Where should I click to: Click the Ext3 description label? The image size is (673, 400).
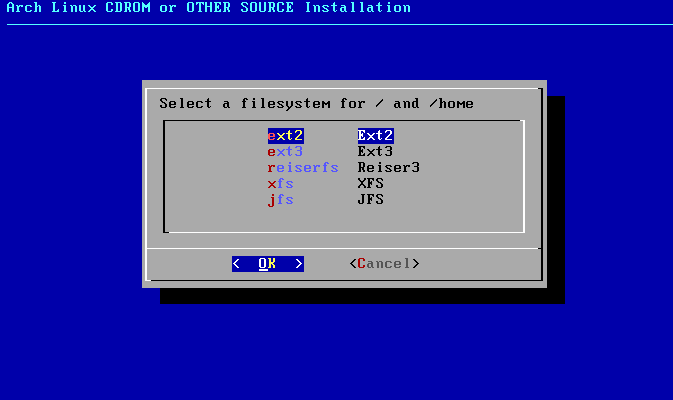coord(375,152)
